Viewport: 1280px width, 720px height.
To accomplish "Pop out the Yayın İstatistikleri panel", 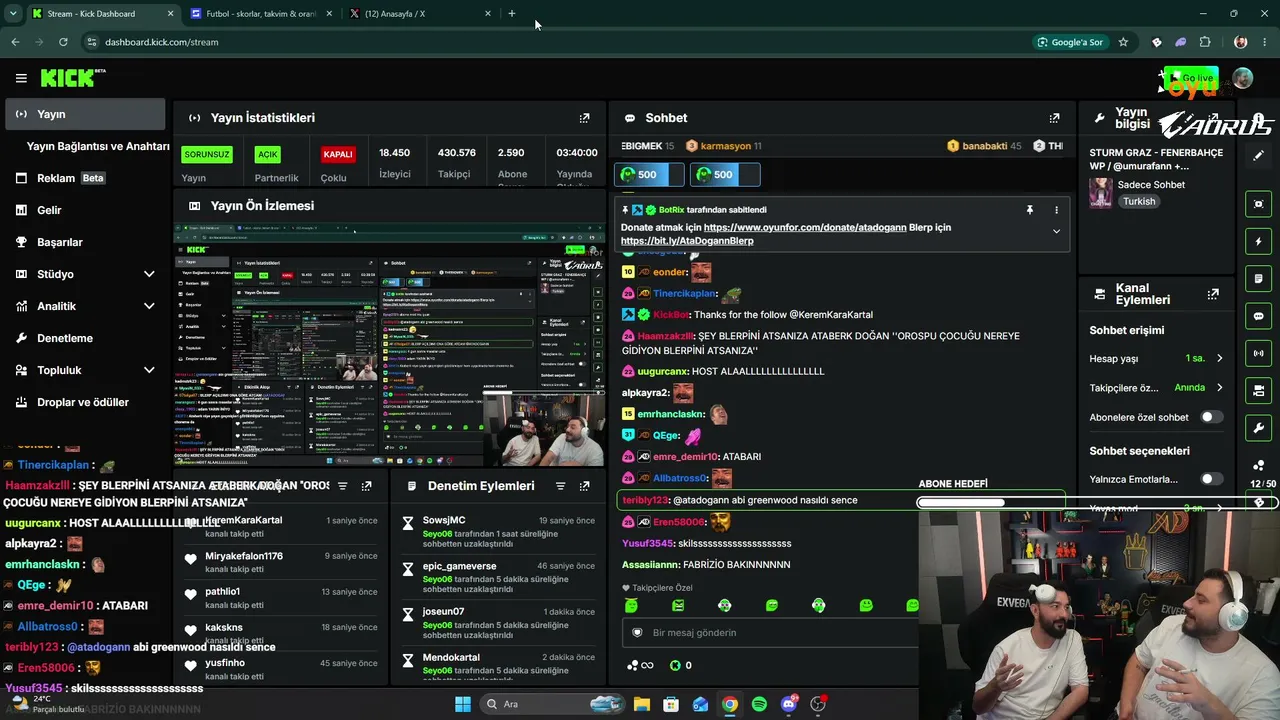I will pos(585,118).
